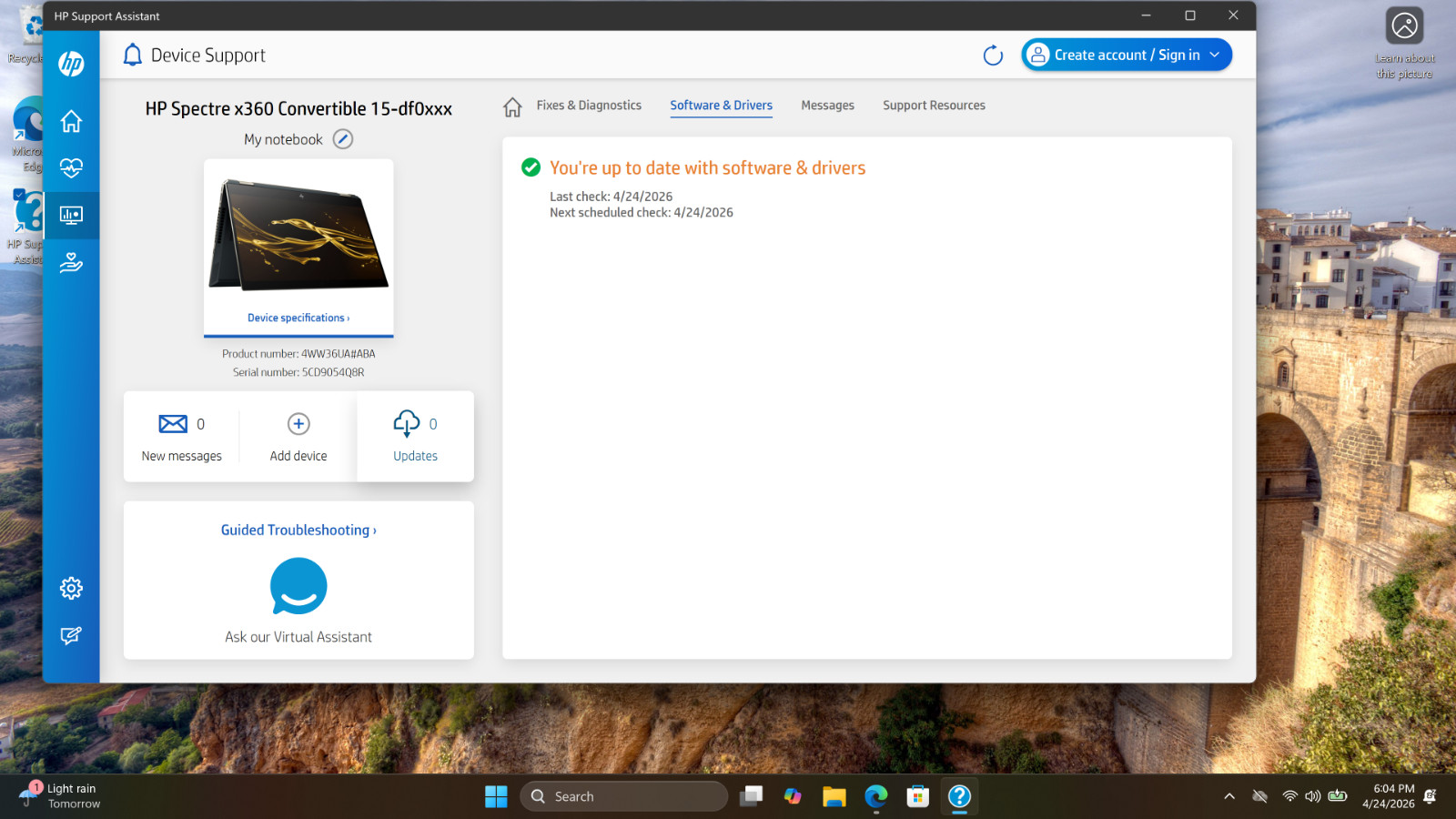The height and width of the screenshot is (819, 1456).
Task: Open the Home icon in left sidebar
Action: point(71,121)
